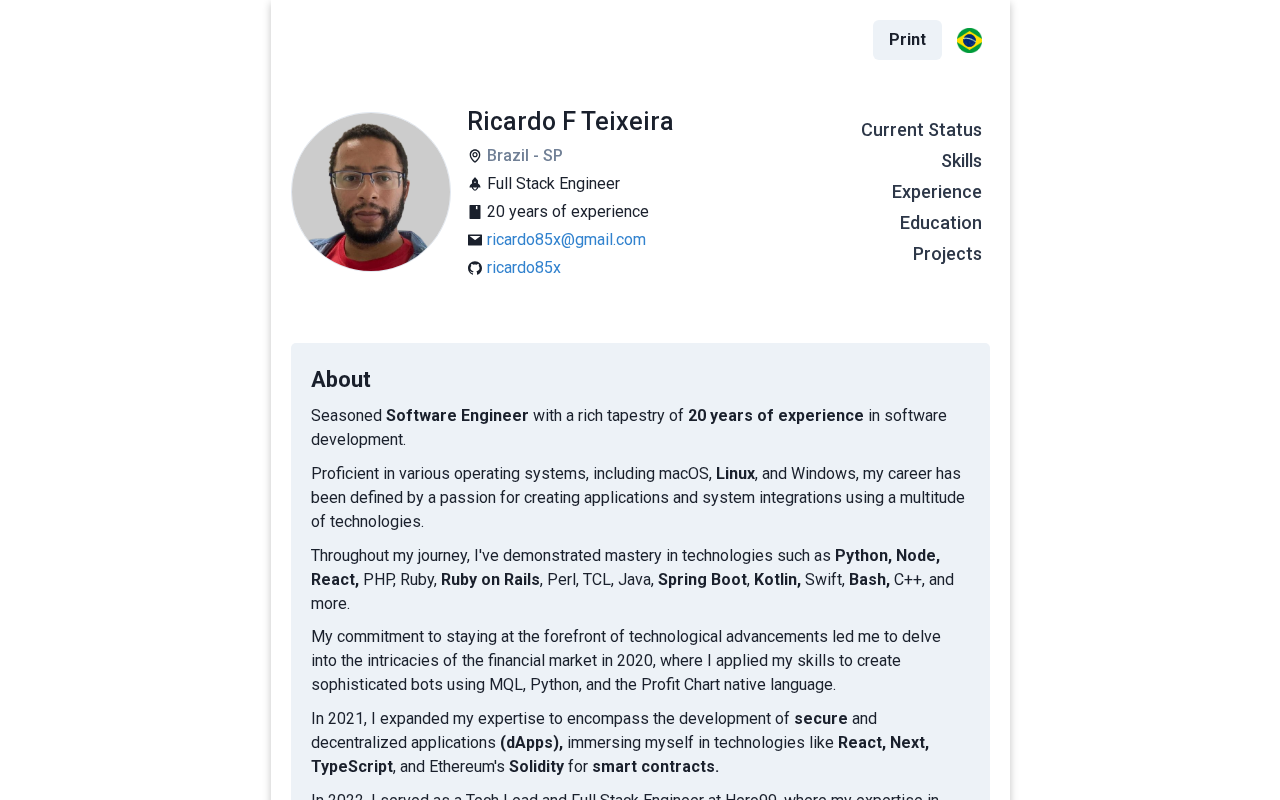Go to the Experience section
Screen dimensions: 1280x800
936,192
